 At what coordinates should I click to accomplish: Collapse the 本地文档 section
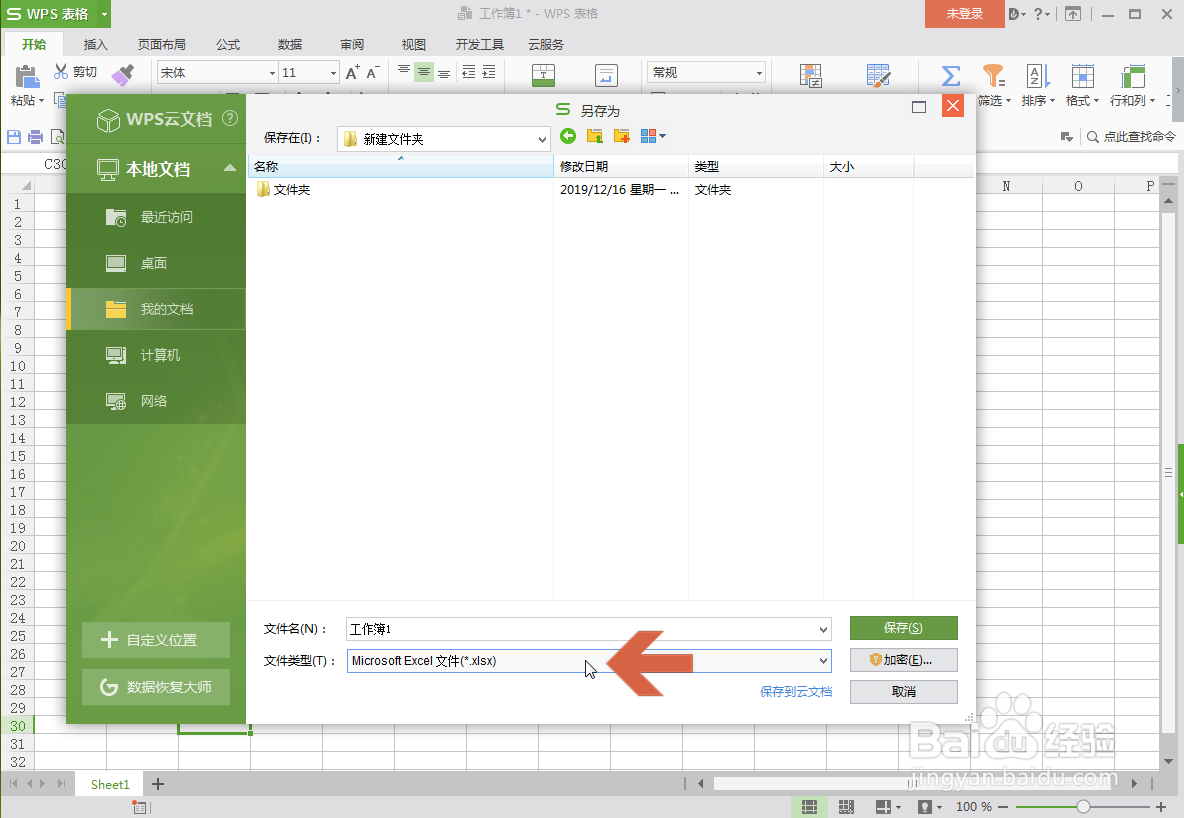[230, 168]
